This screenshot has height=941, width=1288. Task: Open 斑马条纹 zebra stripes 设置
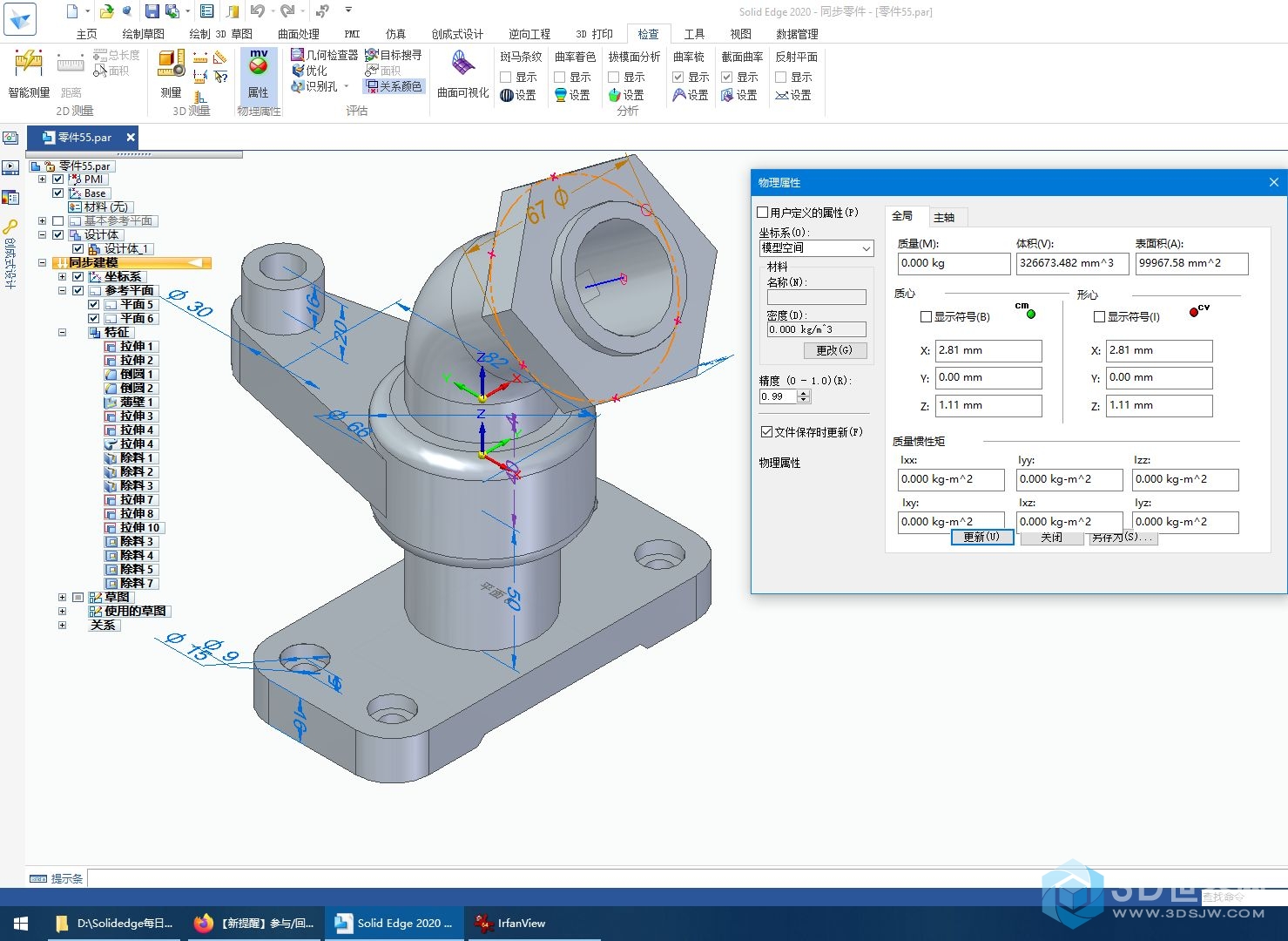[x=518, y=95]
